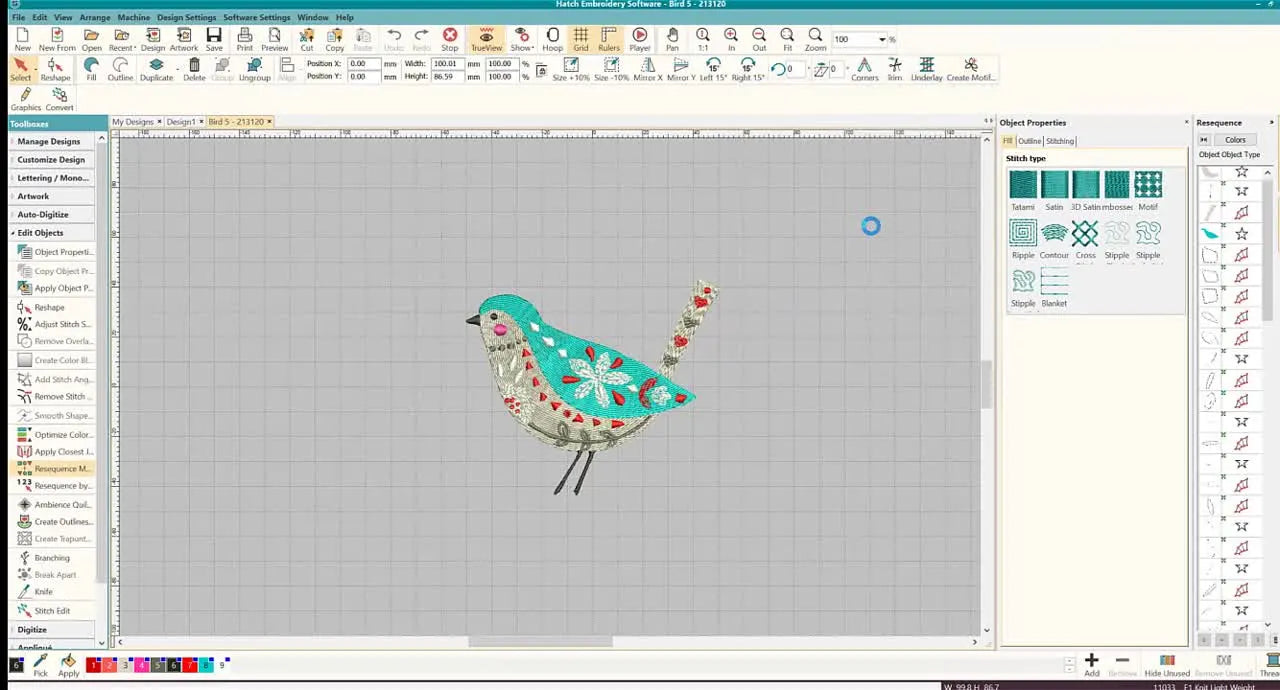
Task: Select the Motif fill stitch type
Action: click(x=1148, y=190)
